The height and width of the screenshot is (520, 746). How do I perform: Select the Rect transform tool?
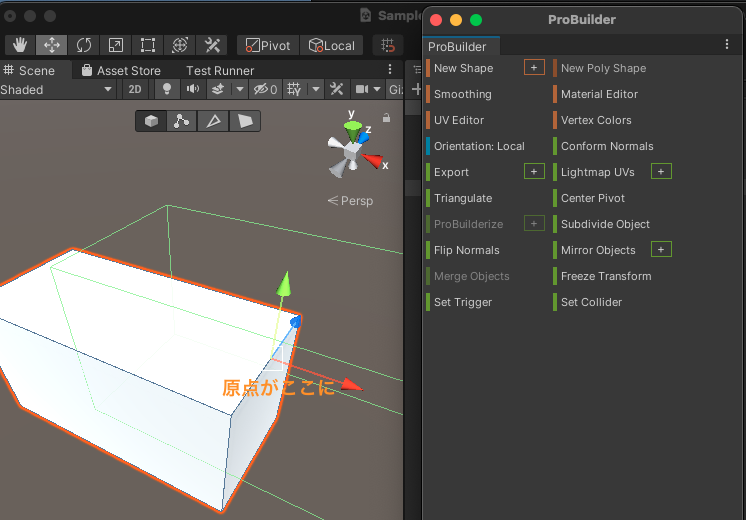click(147, 45)
